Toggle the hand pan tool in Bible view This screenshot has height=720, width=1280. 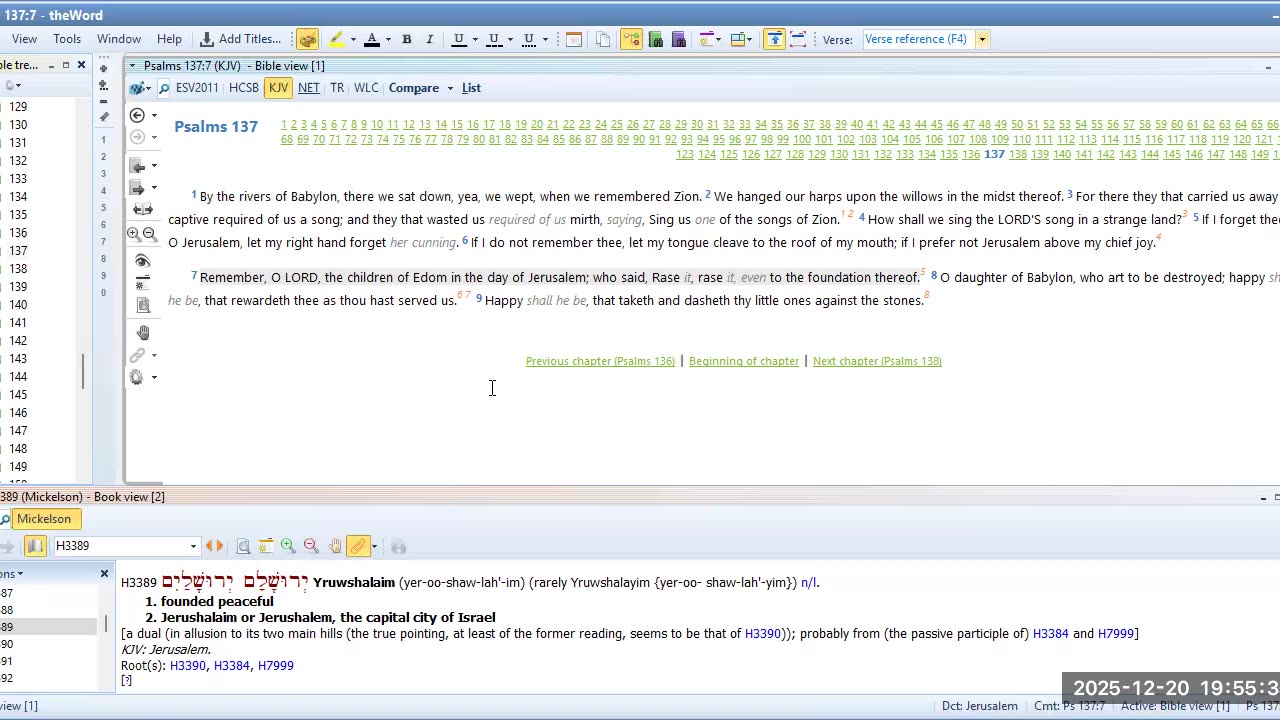pyautogui.click(x=143, y=332)
